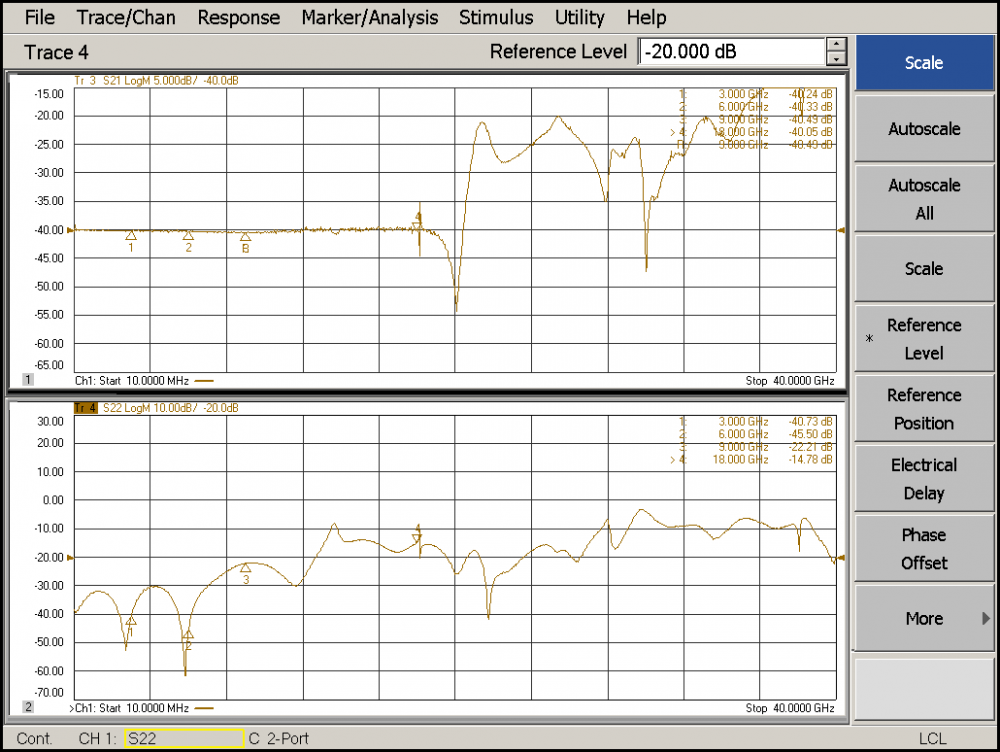Choose the Reference Level softkey
1000x752 pixels.
923,339
